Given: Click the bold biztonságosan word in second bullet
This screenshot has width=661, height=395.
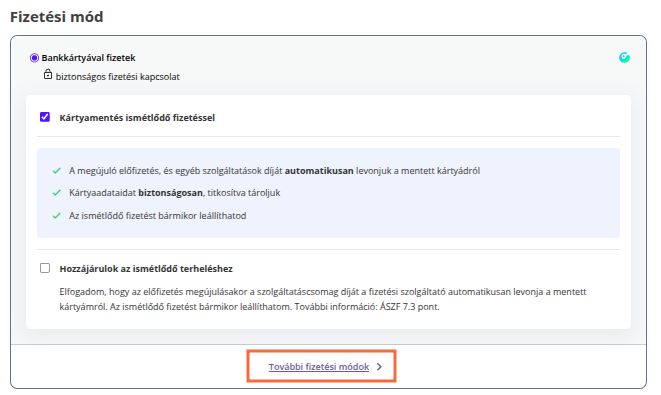Looking at the screenshot, I should (170, 193).
